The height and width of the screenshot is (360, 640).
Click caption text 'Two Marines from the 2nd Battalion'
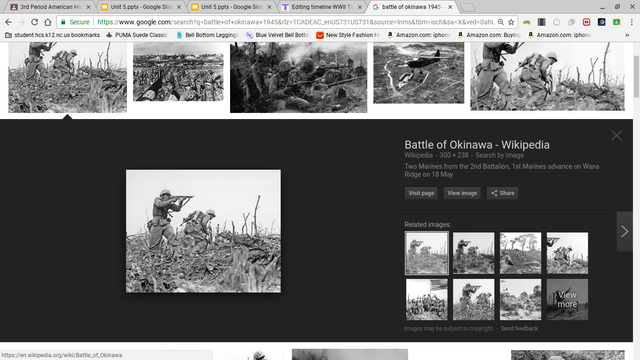click(x=457, y=166)
